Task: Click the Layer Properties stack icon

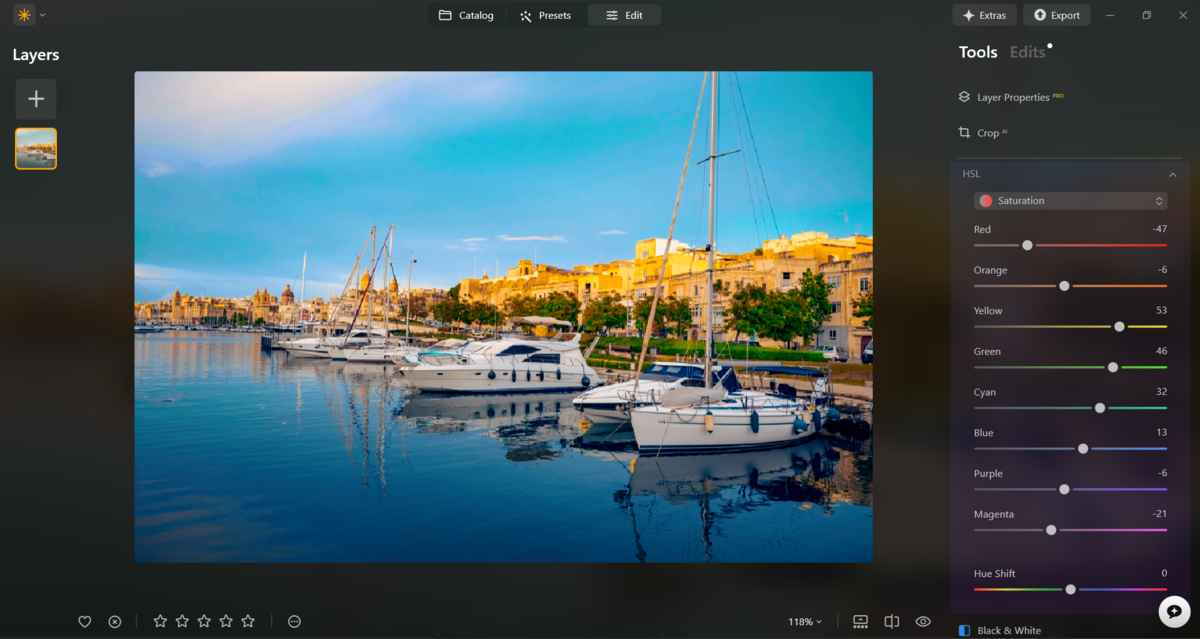Action: click(964, 97)
